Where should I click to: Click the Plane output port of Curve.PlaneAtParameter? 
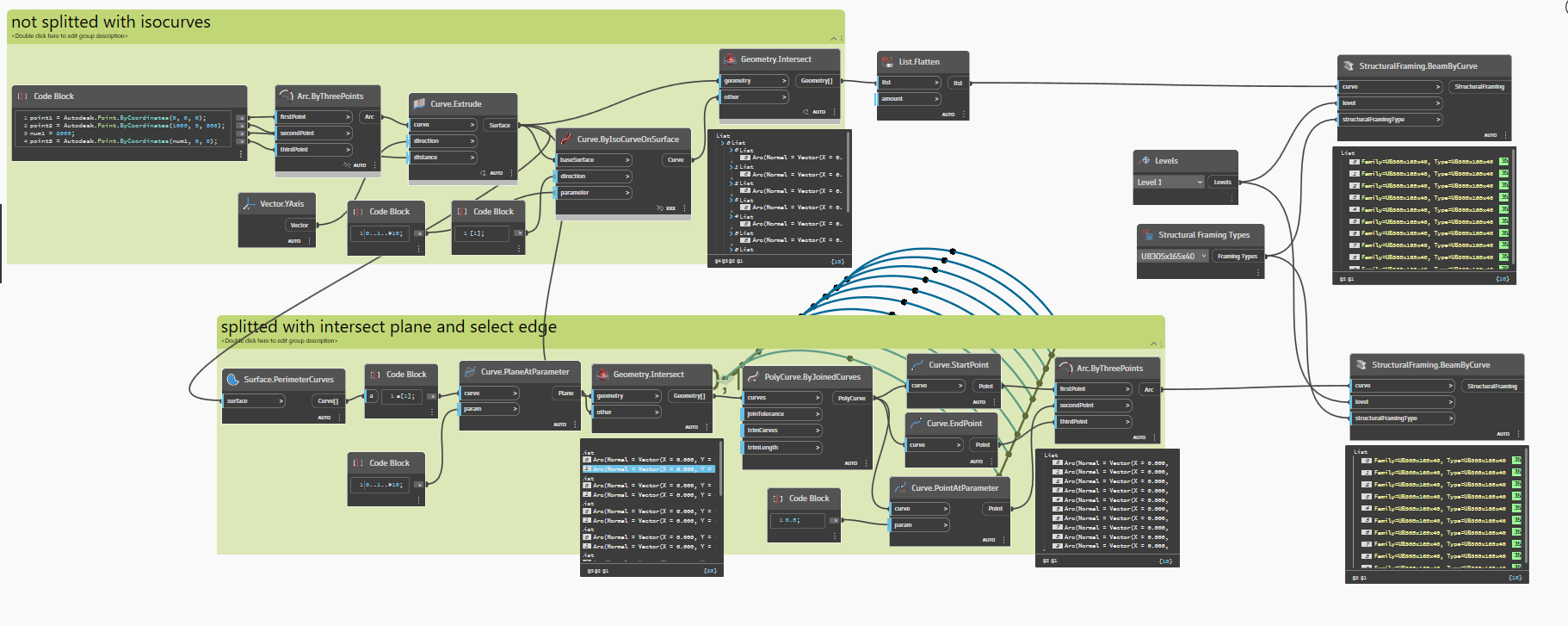click(x=565, y=393)
